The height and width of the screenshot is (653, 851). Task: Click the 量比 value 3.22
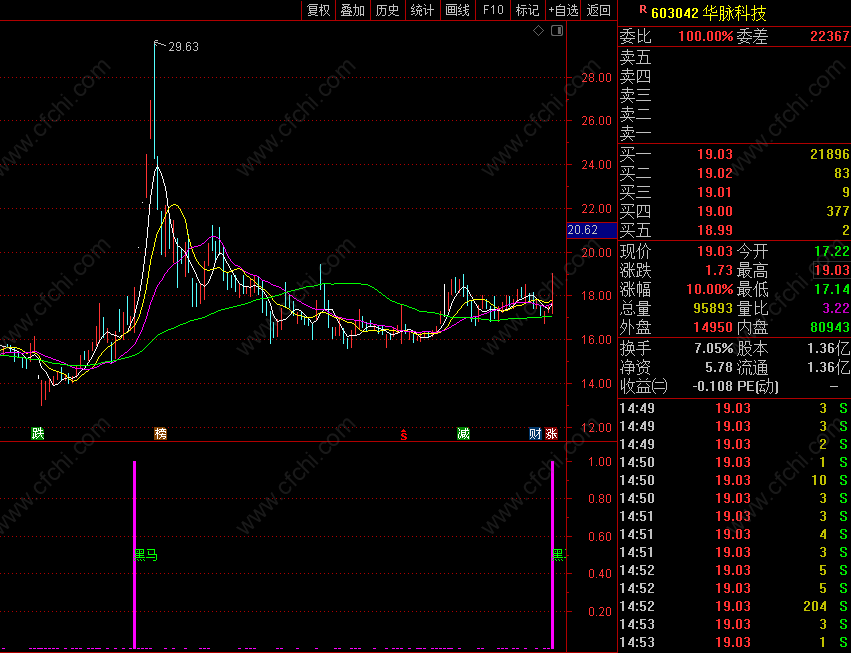pos(836,308)
